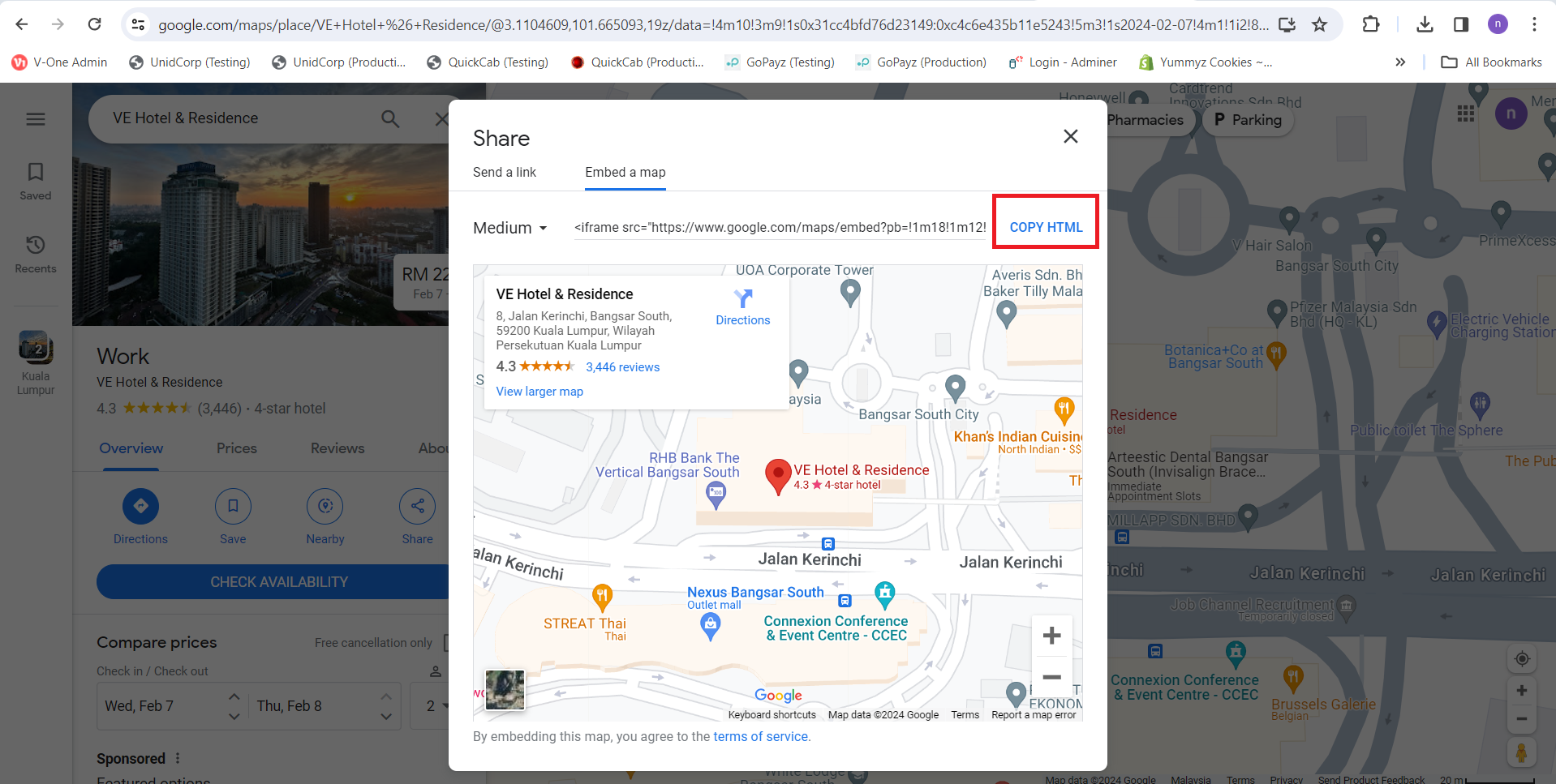Click Report a map error
Viewport: 1556px width, 784px height.
[1034, 714]
